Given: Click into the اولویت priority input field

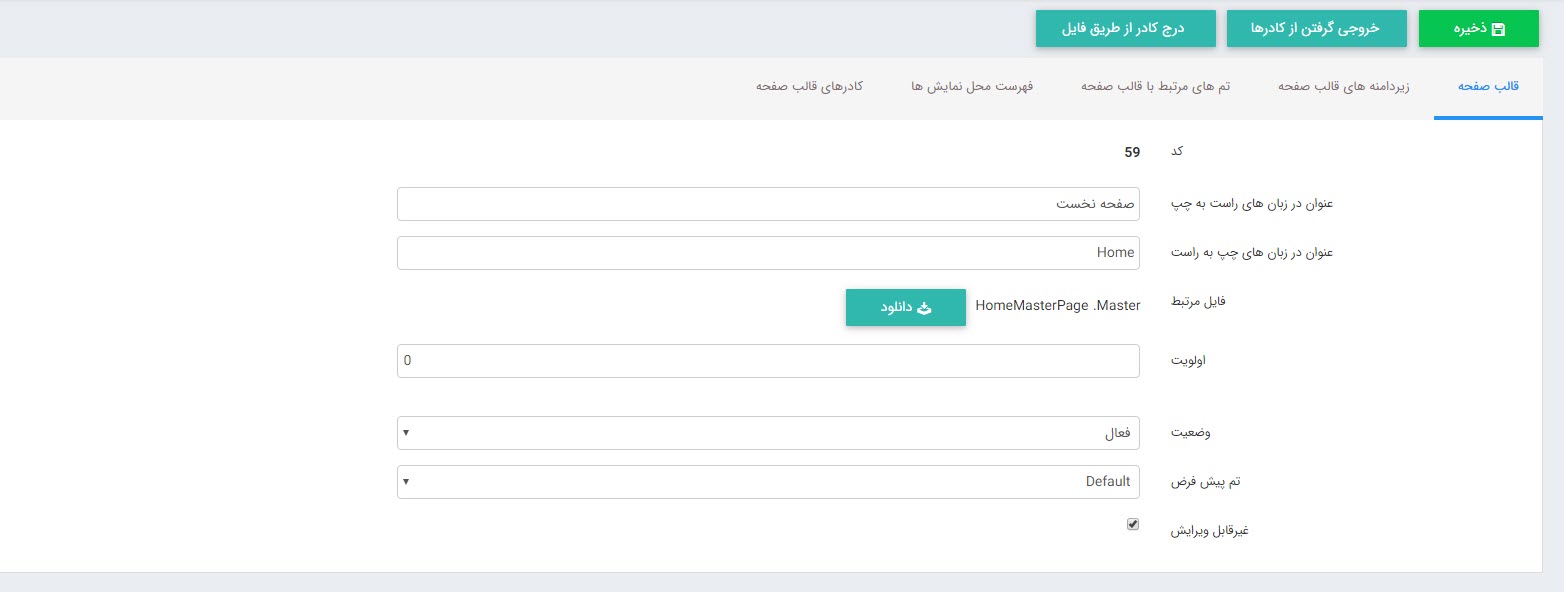Looking at the screenshot, I should [x=768, y=361].
